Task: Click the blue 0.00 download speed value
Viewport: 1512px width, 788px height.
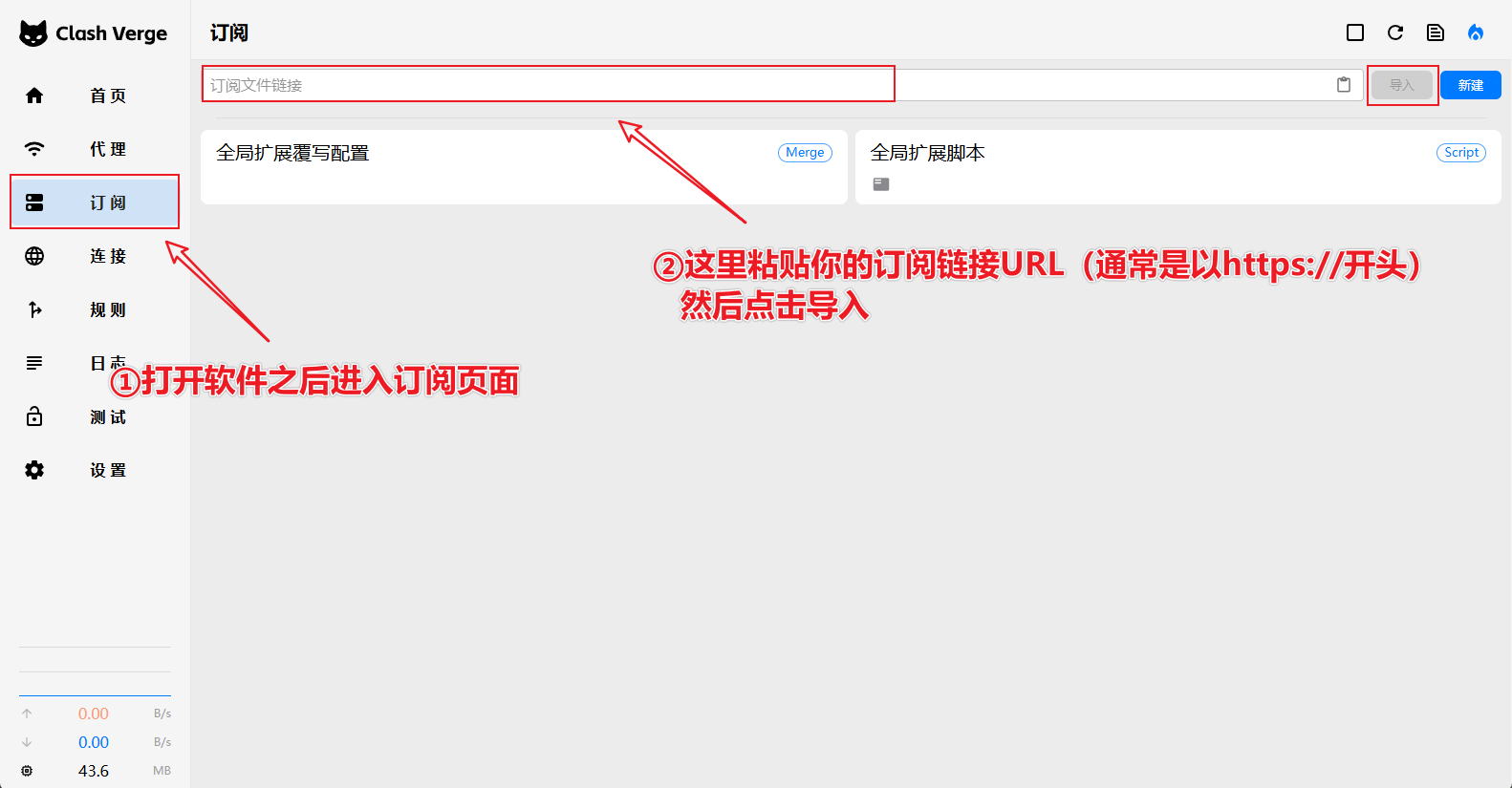Action: pos(94,742)
